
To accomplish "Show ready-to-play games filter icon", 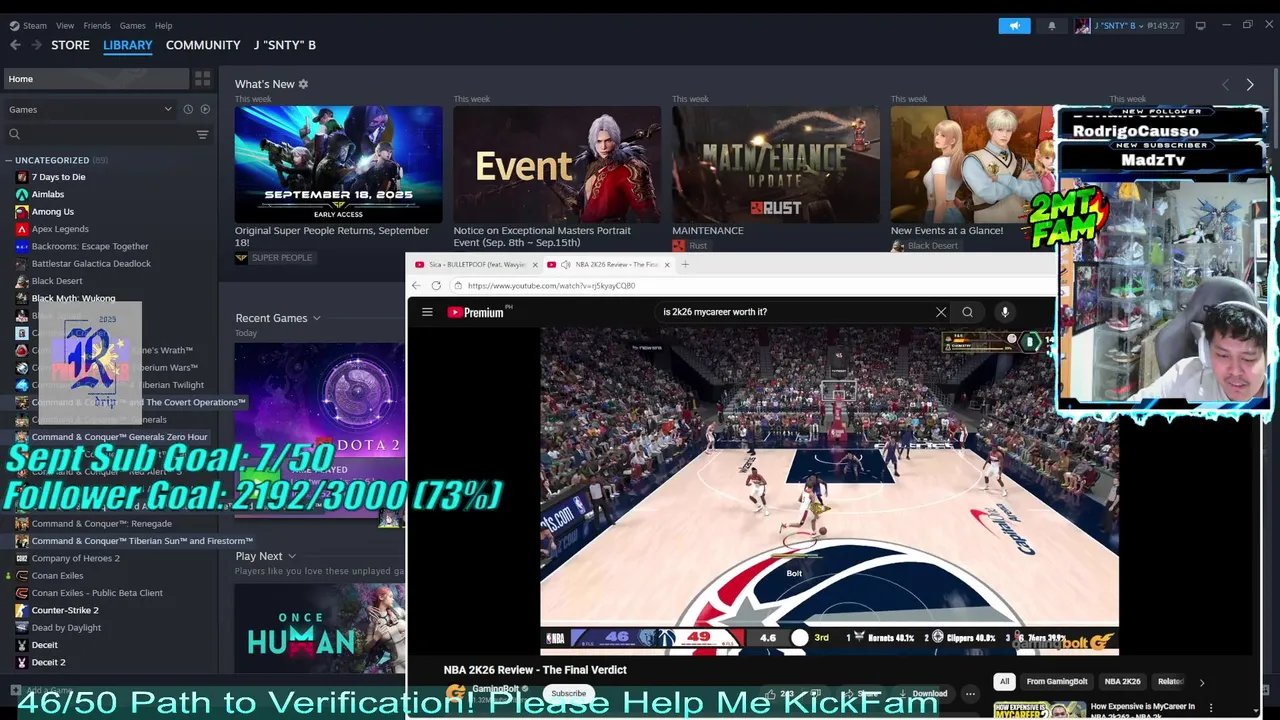I will point(205,109).
